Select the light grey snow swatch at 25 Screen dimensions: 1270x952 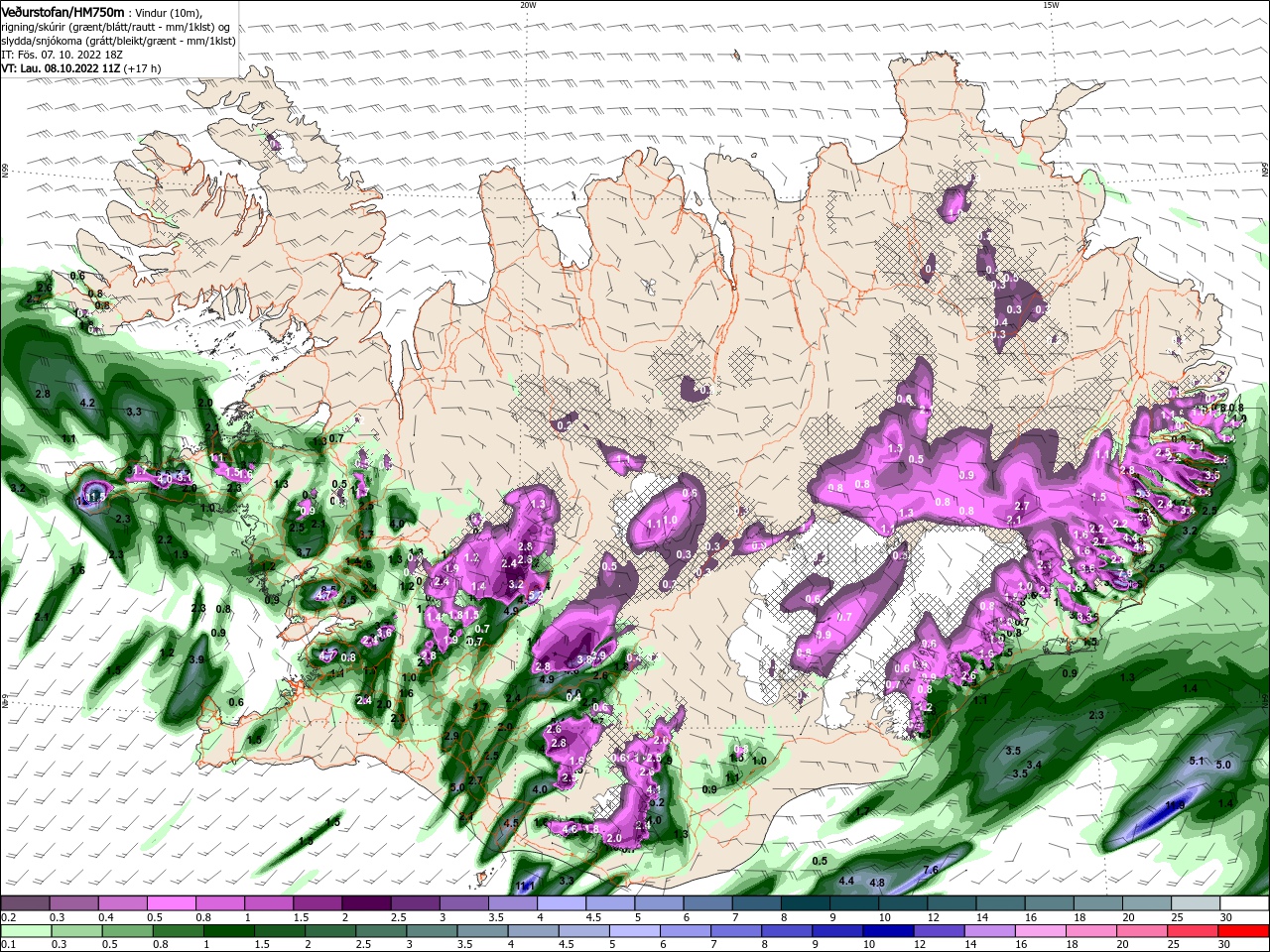[x=1197, y=903]
